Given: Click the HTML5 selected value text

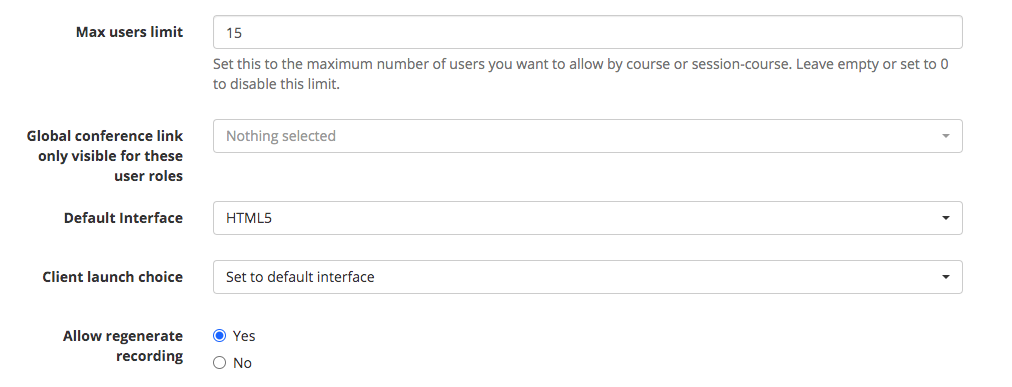Looking at the screenshot, I should [248, 218].
